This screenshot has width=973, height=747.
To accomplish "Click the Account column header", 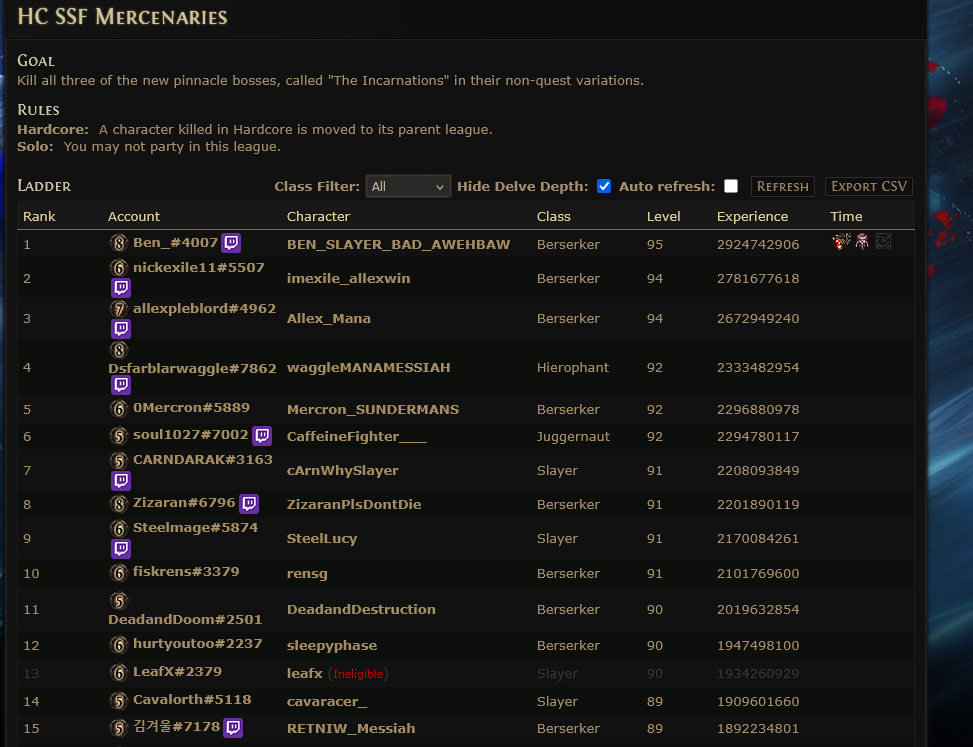I will [134, 217].
